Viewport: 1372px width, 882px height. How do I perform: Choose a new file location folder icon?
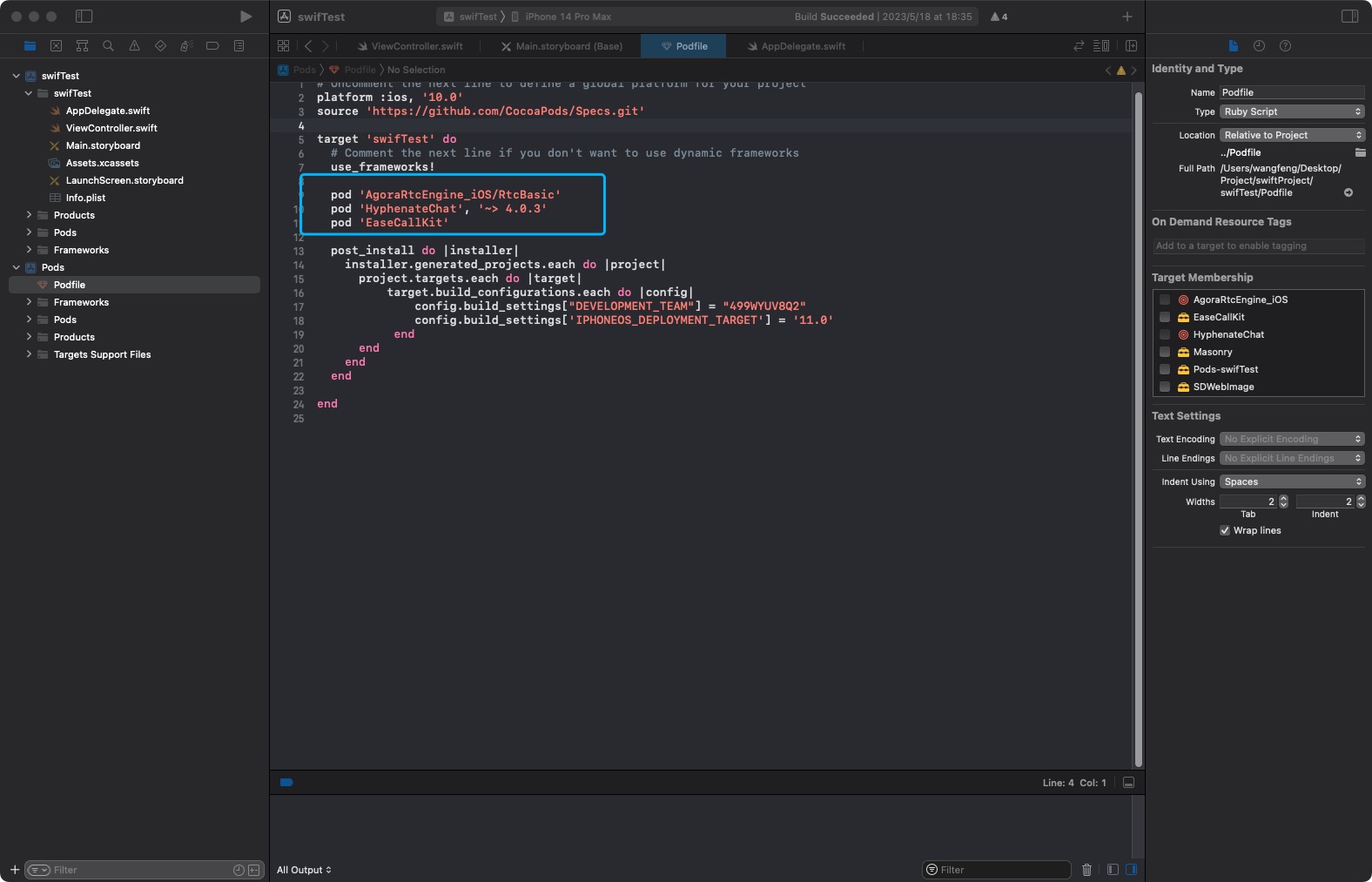pyautogui.click(x=1360, y=152)
